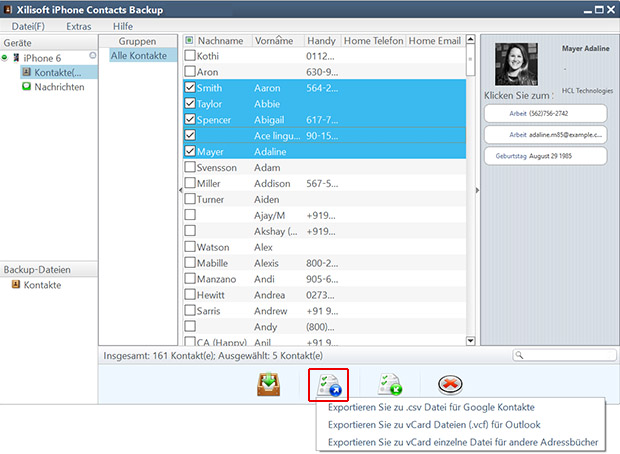Click the Gruppen panel header
620x454 pixels.
point(138,41)
